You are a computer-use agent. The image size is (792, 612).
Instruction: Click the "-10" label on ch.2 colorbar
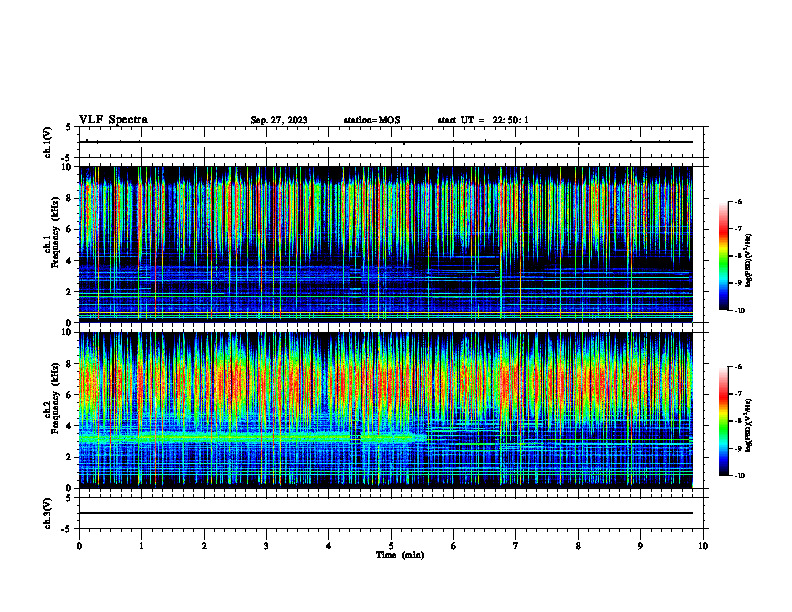point(740,476)
